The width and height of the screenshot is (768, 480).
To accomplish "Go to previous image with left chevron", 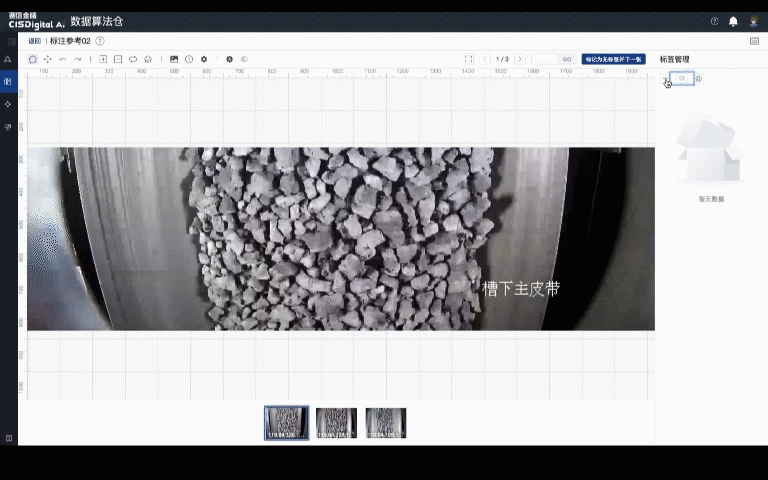I will [486, 59].
